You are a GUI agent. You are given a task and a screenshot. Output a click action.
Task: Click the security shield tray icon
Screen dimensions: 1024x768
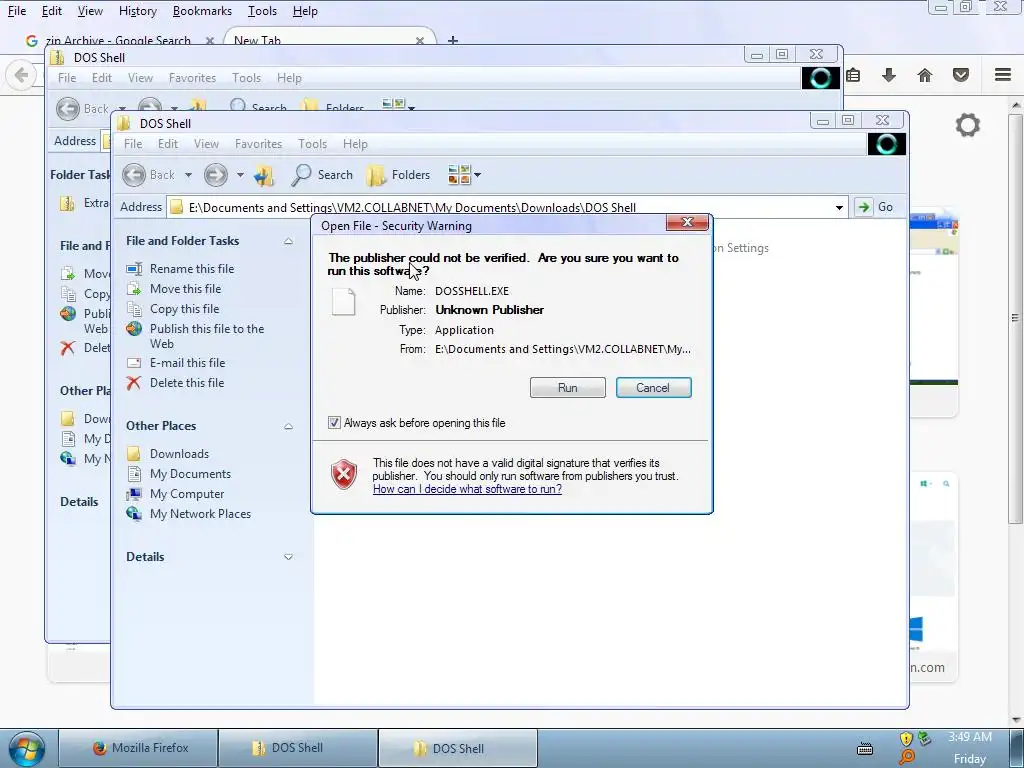(906, 739)
